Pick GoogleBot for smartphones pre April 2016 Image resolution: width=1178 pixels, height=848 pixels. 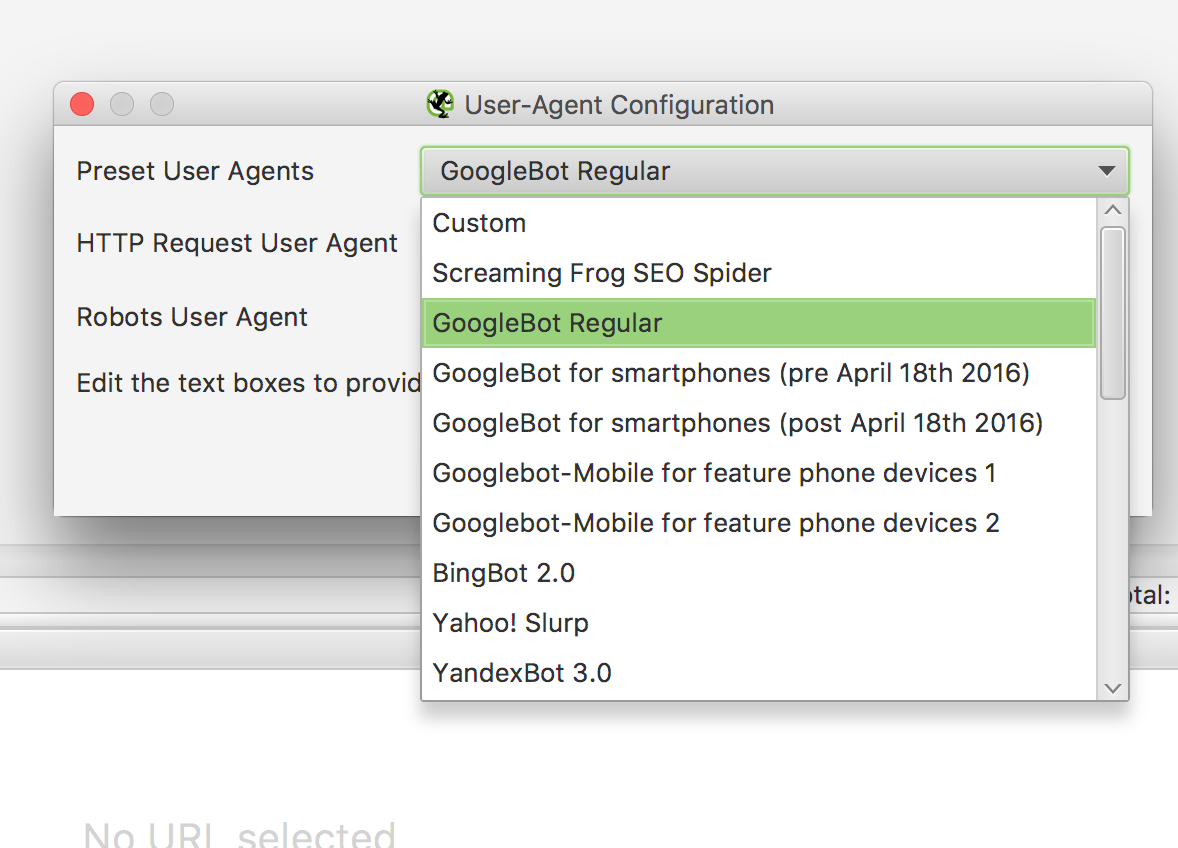pos(731,373)
